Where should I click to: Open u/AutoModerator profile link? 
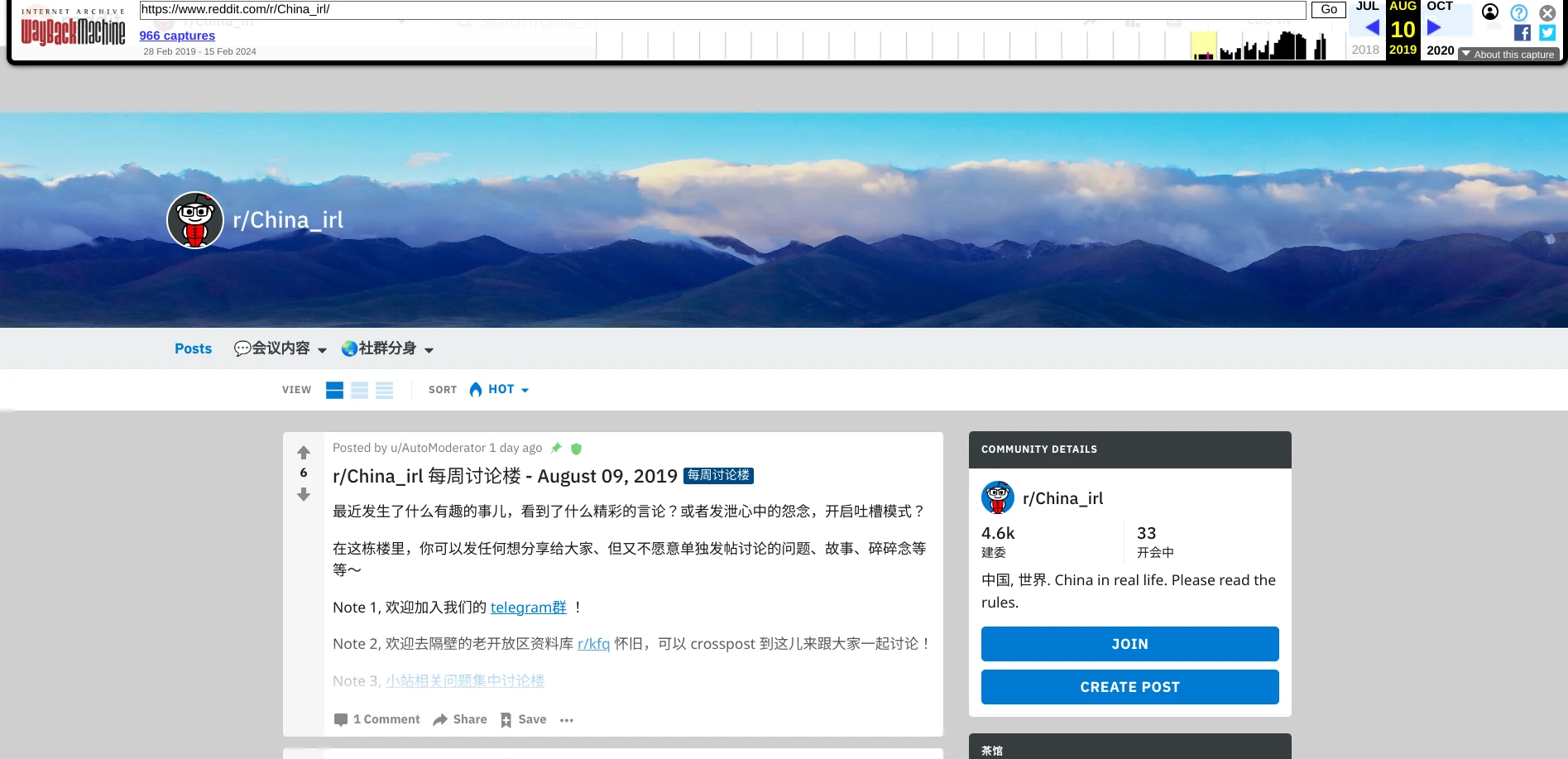[x=438, y=448]
